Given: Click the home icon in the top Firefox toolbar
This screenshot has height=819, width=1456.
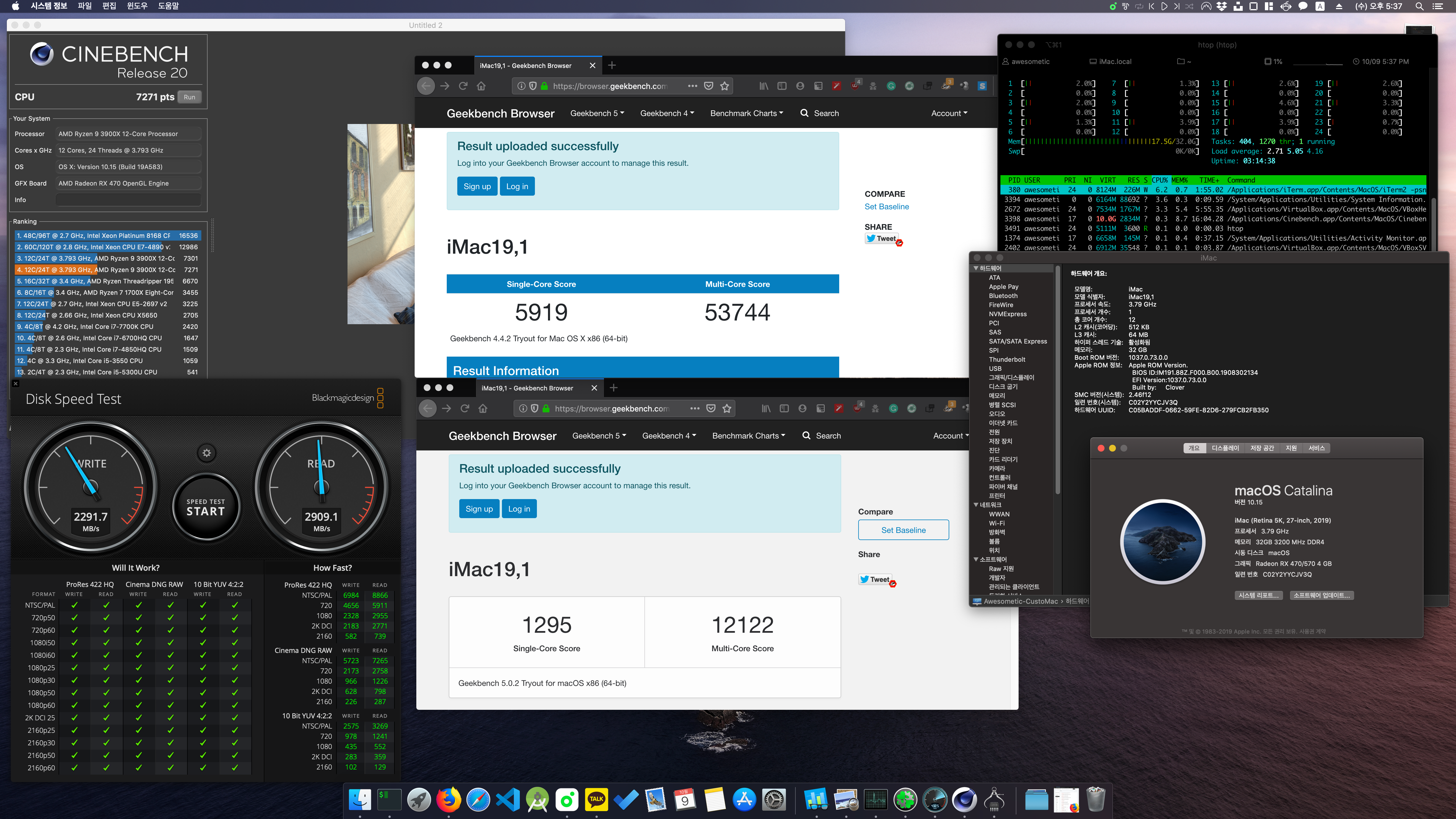Looking at the screenshot, I should click(481, 86).
